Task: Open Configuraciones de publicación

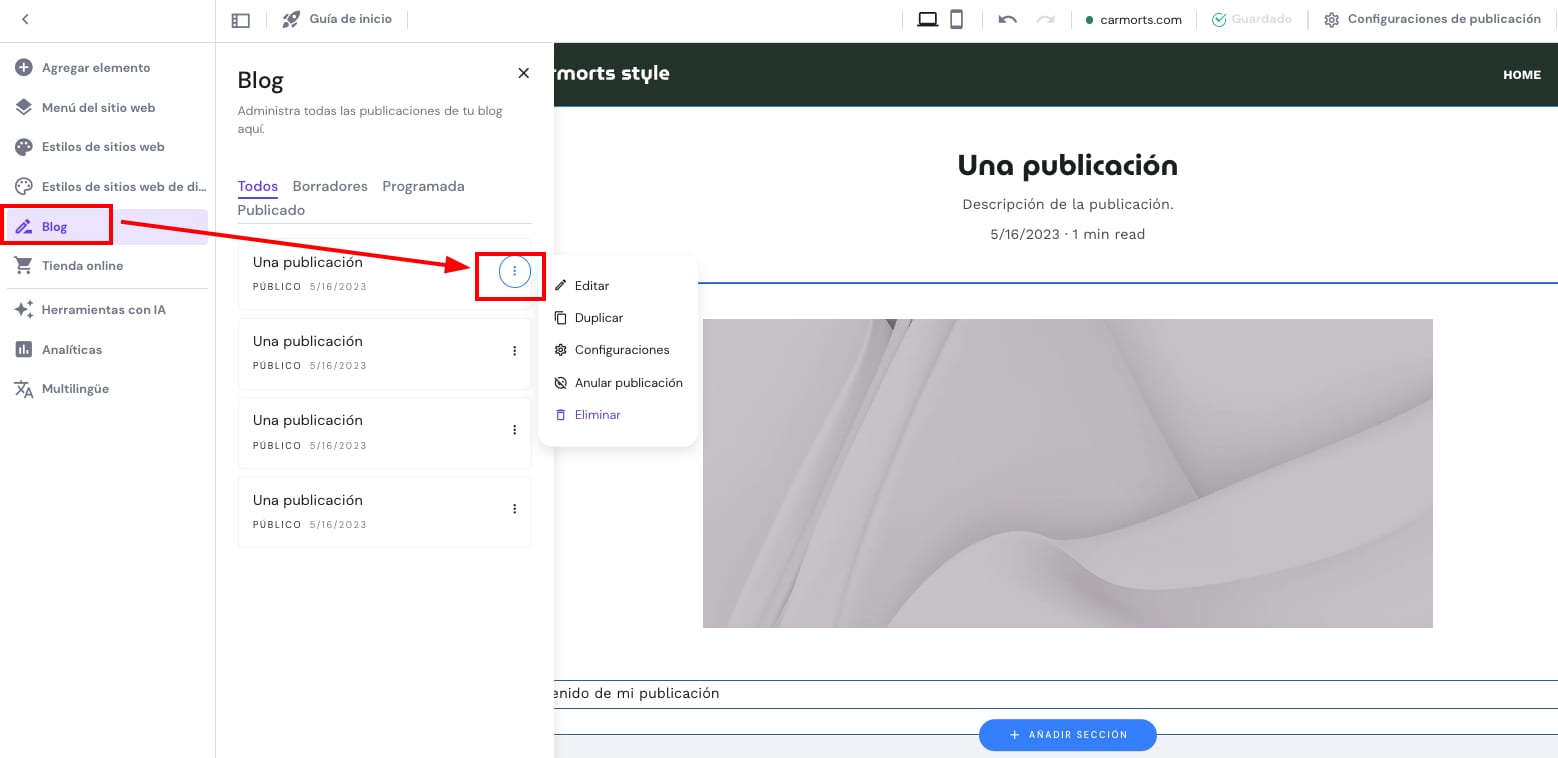Action: 1432,19
